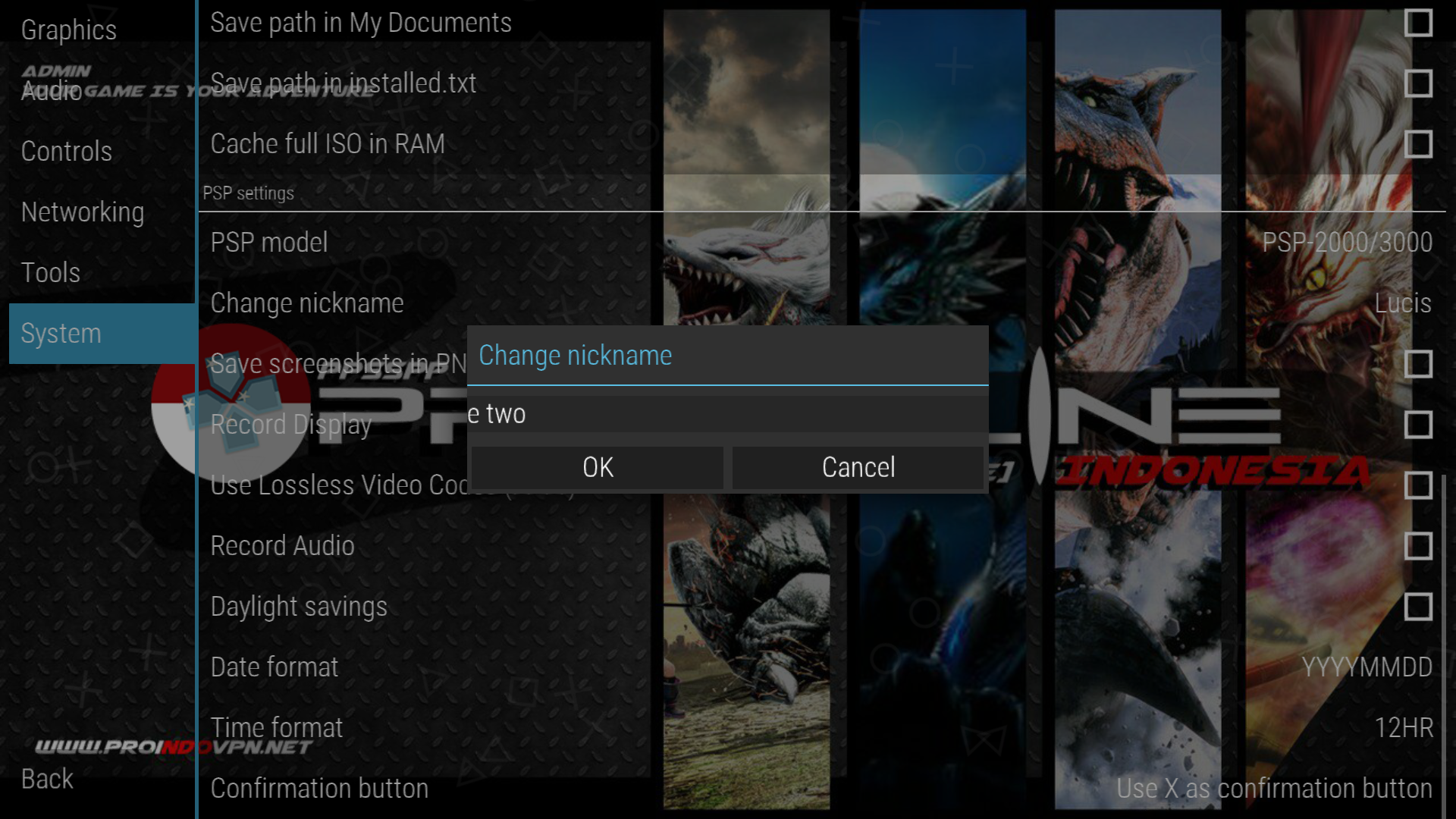The image size is (1456, 819).
Task: Open the Controls settings section
Action: tap(67, 152)
